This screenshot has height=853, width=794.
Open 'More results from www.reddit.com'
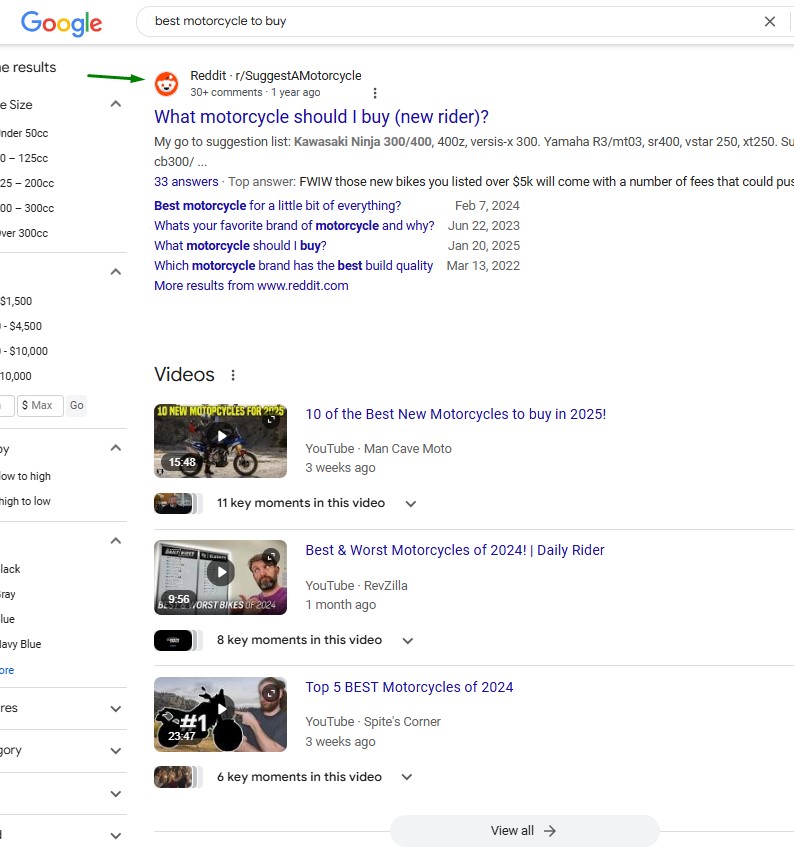251,286
